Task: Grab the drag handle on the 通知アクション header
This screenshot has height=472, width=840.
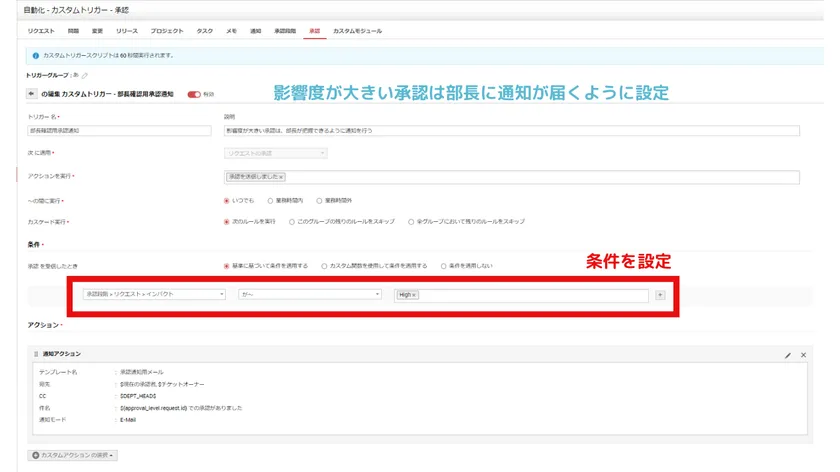Action: (36, 354)
